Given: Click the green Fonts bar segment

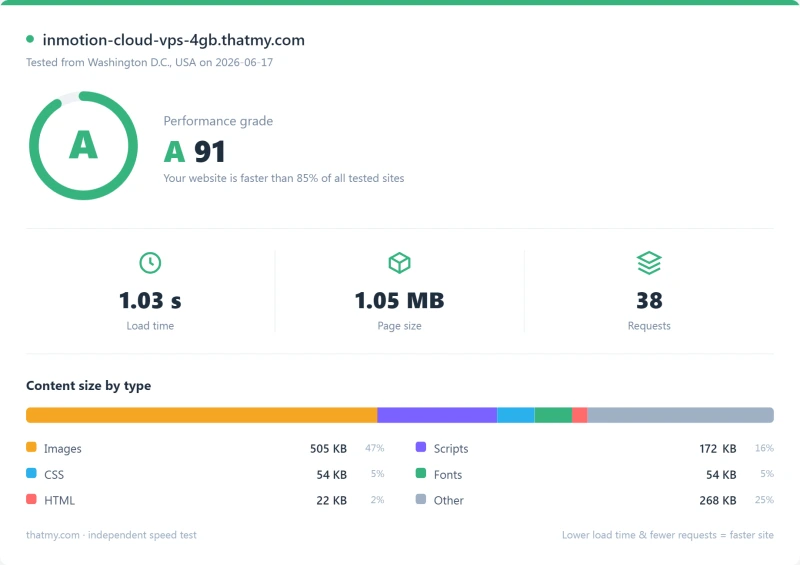Looking at the screenshot, I should click(x=553, y=415).
